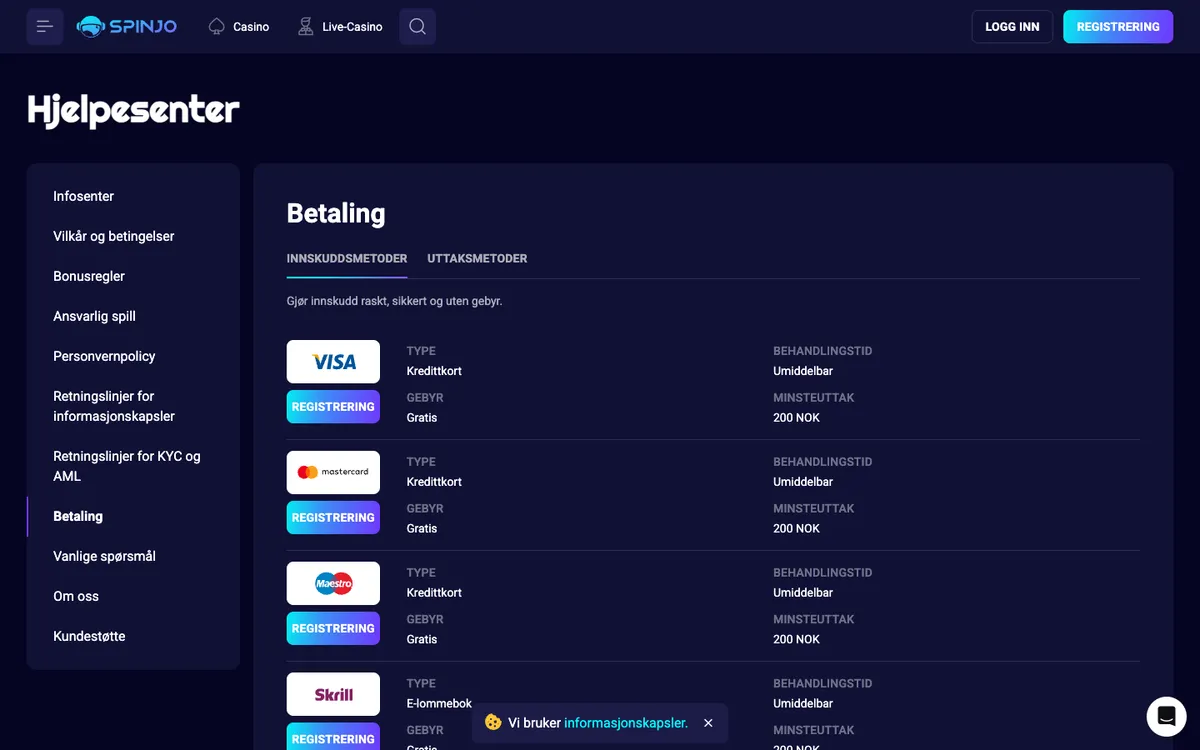Select Betaling in the sidebar
This screenshot has height=750, width=1200.
78,516
